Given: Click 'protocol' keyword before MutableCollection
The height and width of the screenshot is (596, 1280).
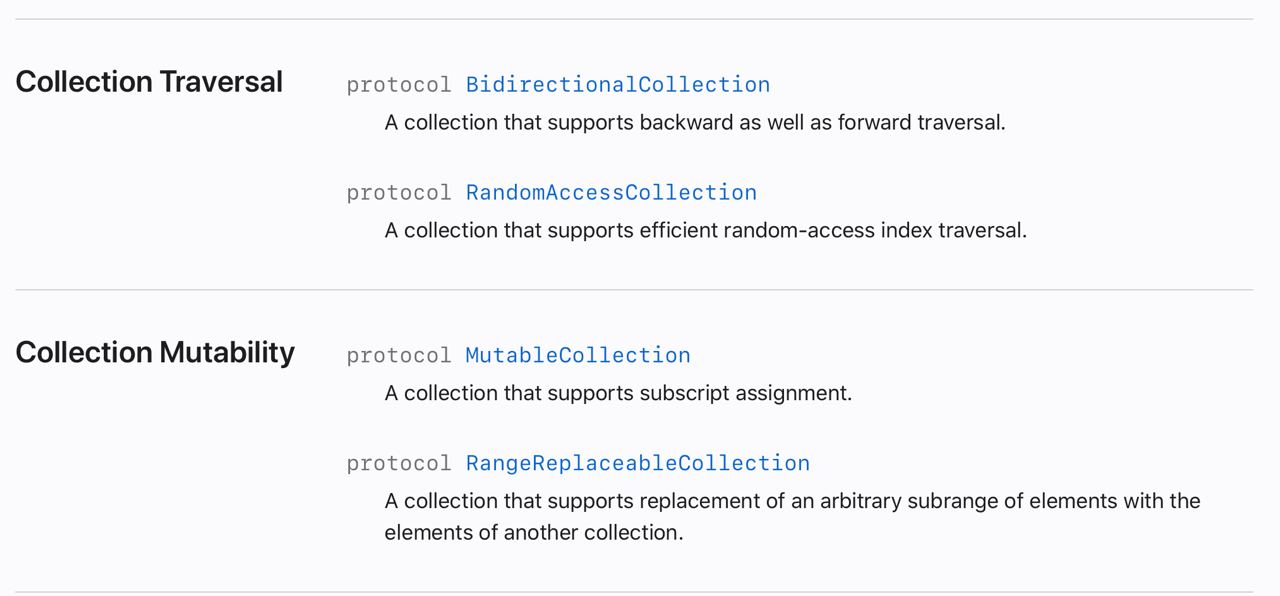Looking at the screenshot, I should click(399, 356).
